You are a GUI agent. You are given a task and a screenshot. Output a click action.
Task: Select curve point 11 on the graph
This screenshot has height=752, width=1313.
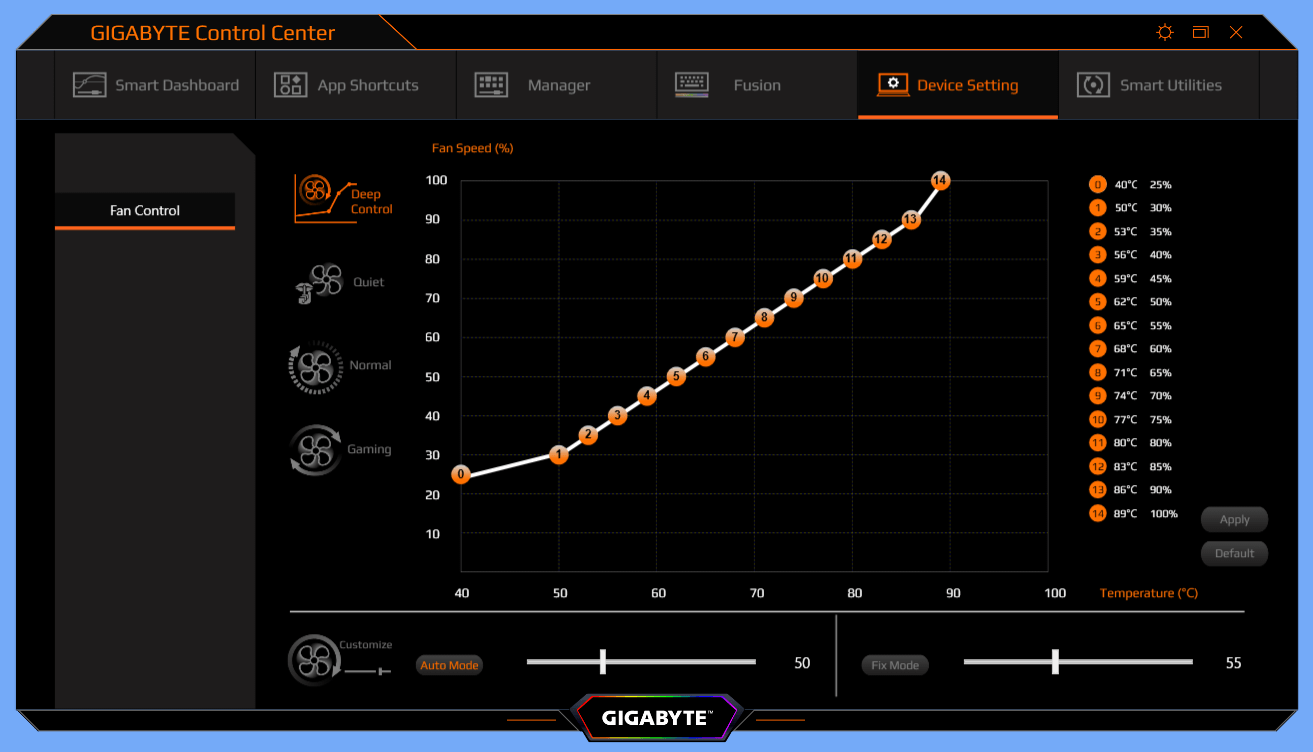click(852, 258)
